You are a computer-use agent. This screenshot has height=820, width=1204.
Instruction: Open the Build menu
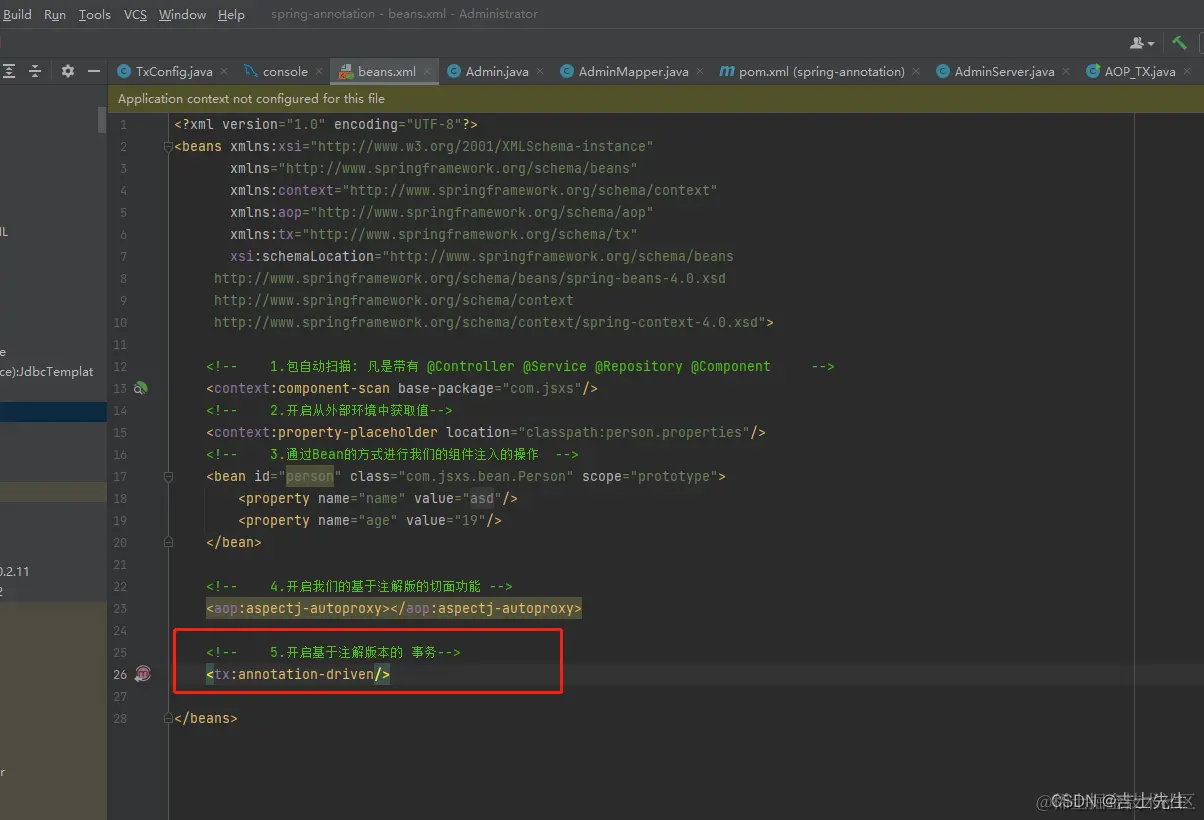point(17,14)
